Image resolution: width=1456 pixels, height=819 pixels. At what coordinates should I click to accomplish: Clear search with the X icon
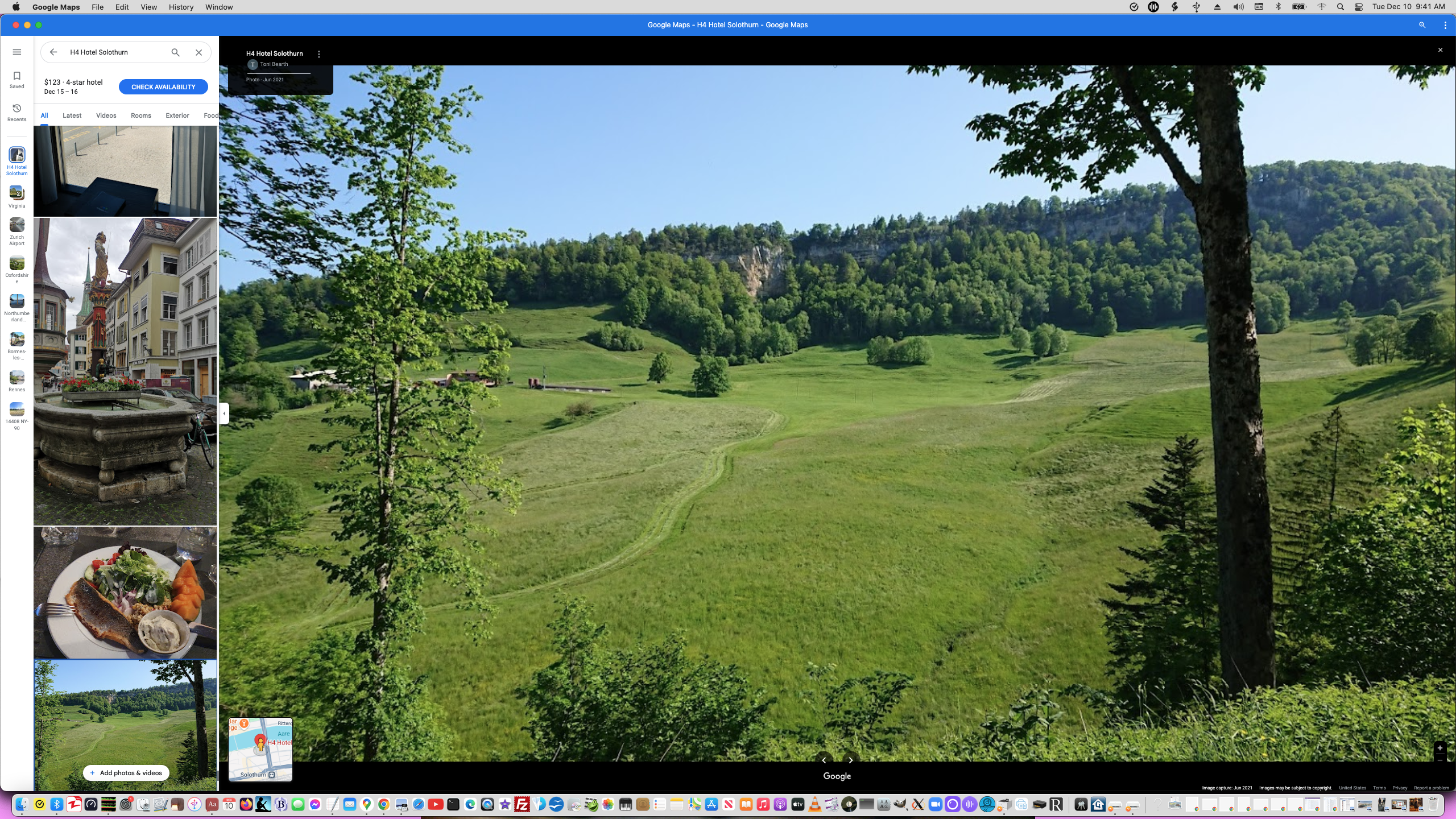198,52
